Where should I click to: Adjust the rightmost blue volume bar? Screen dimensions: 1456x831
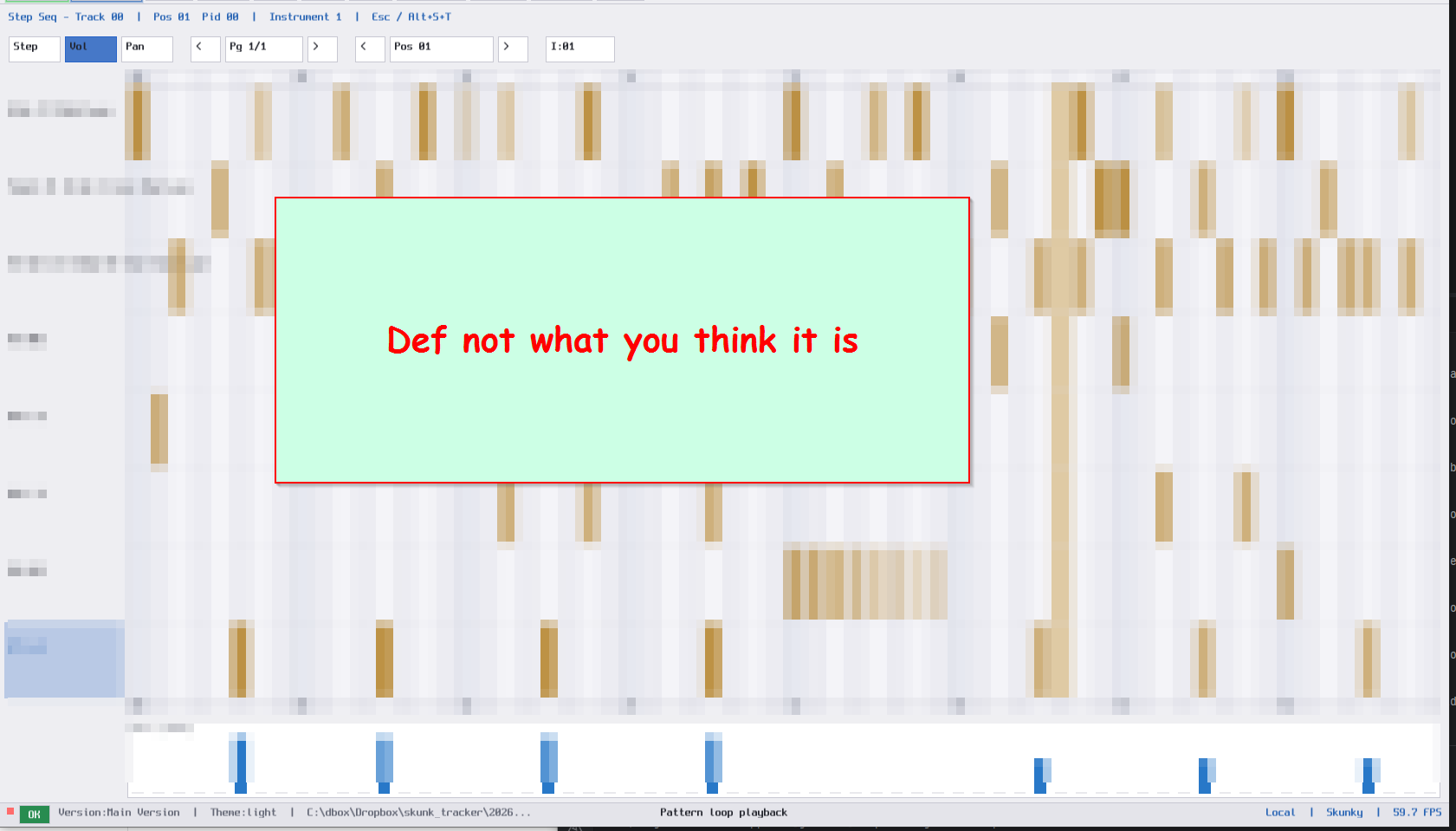point(1369,776)
